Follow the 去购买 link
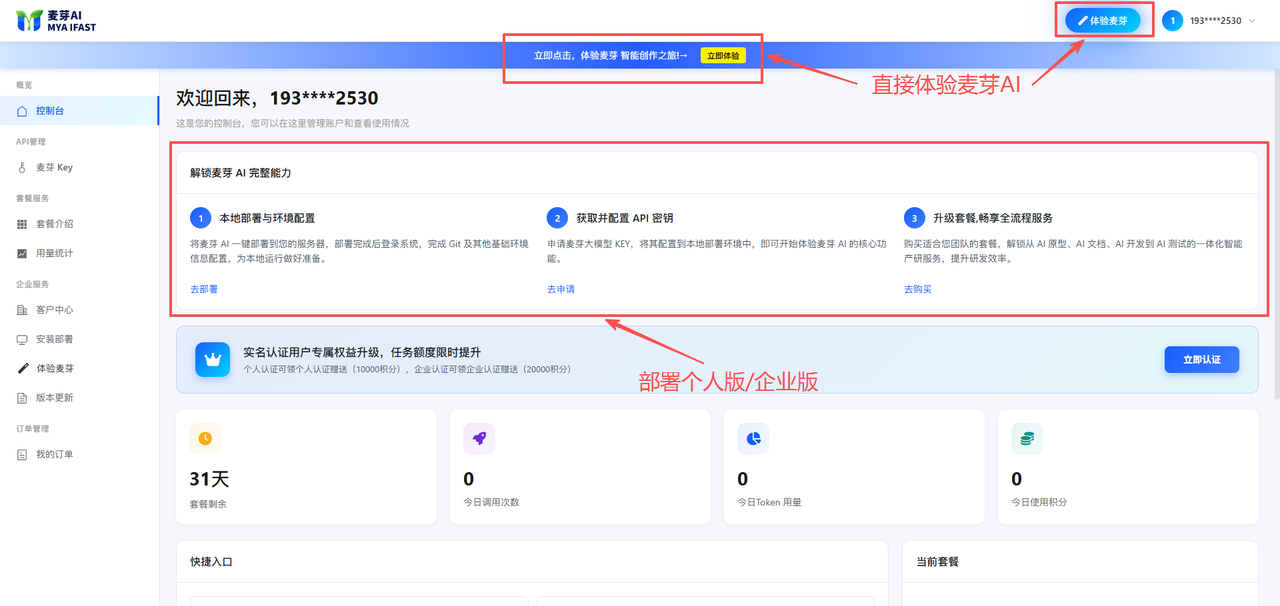 coord(918,290)
